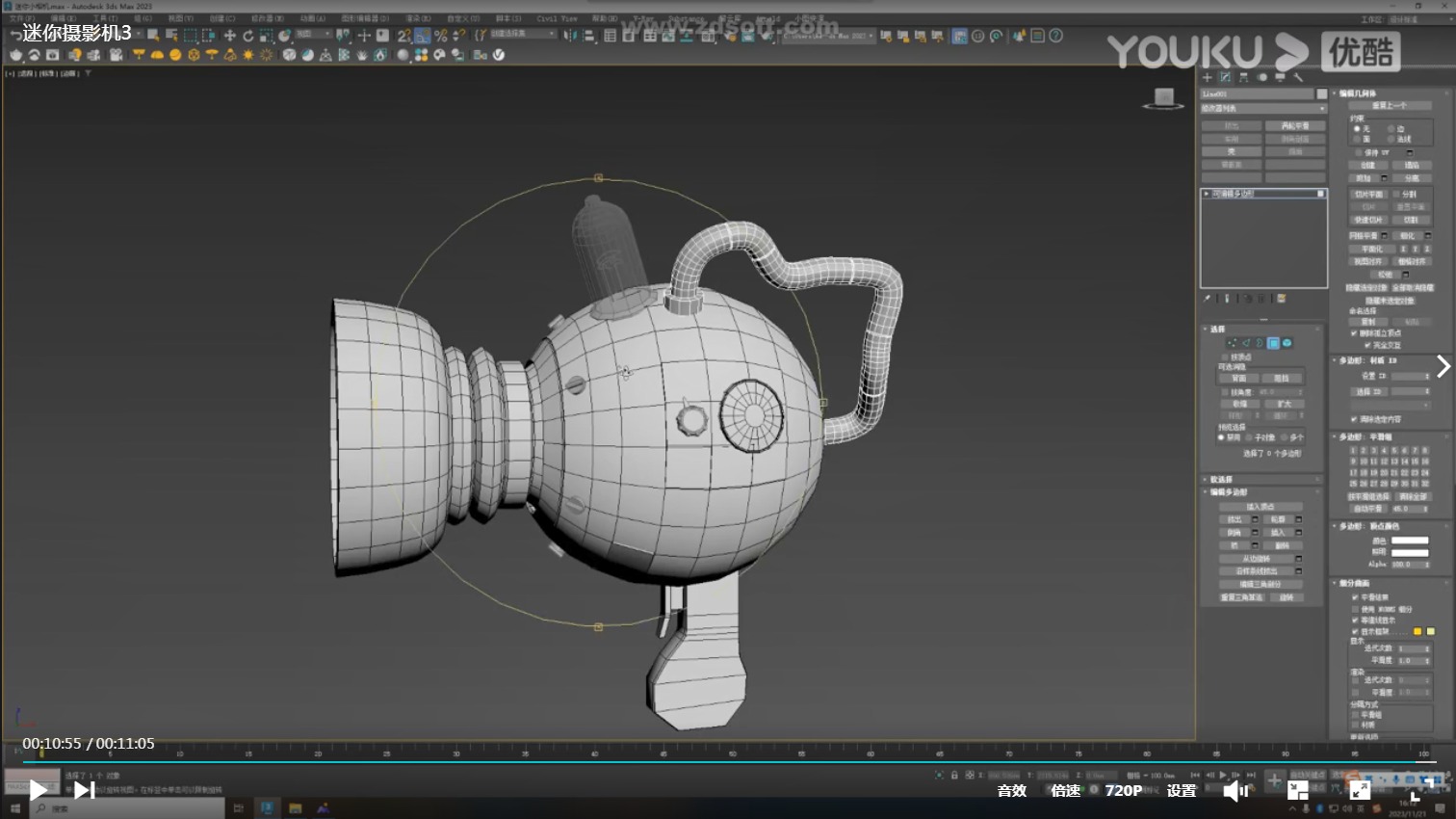Switch to the Create command panel tab
Screen dimensions: 1456x819
1208,77
